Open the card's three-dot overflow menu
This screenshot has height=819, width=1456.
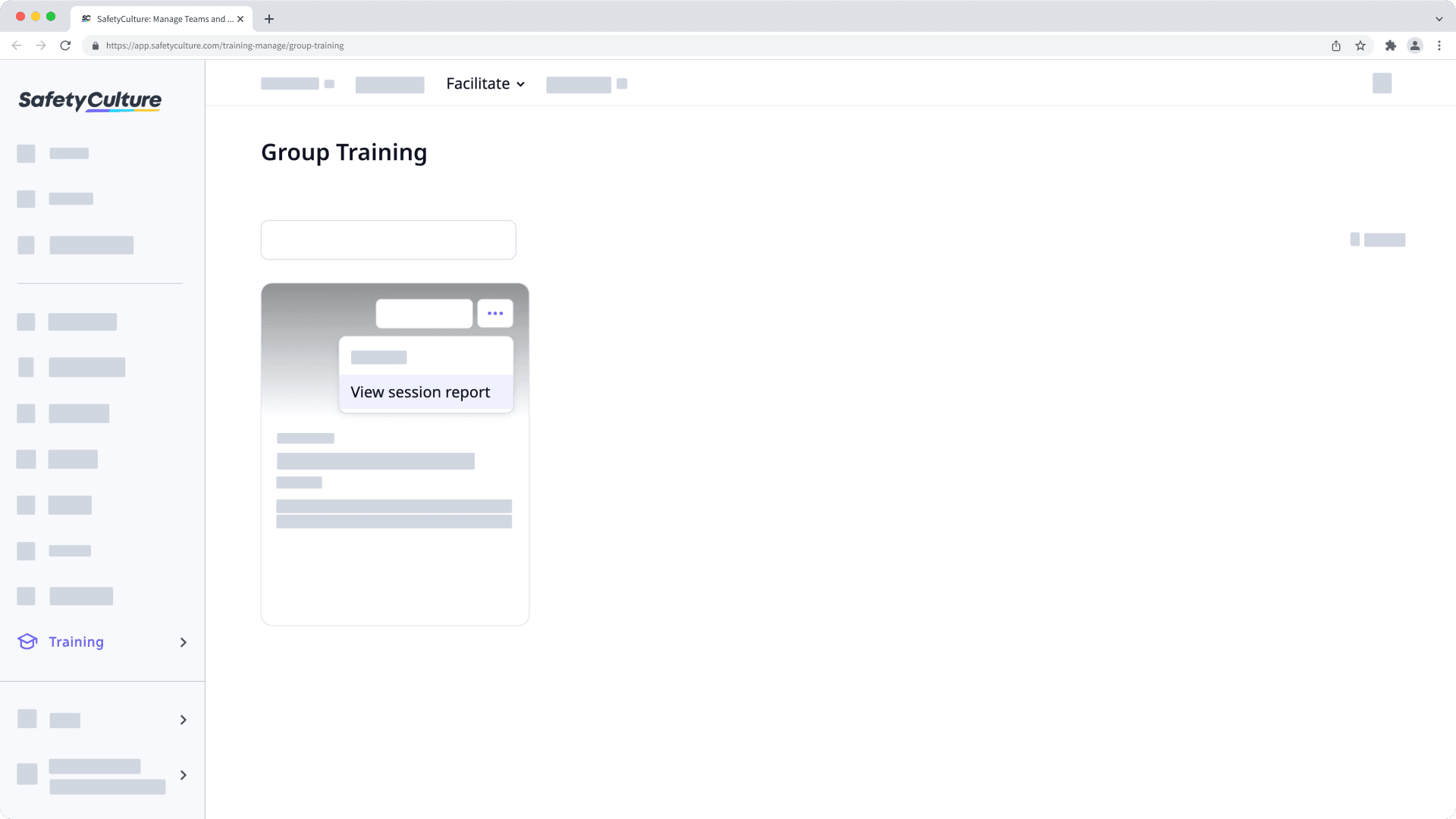coord(495,313)
